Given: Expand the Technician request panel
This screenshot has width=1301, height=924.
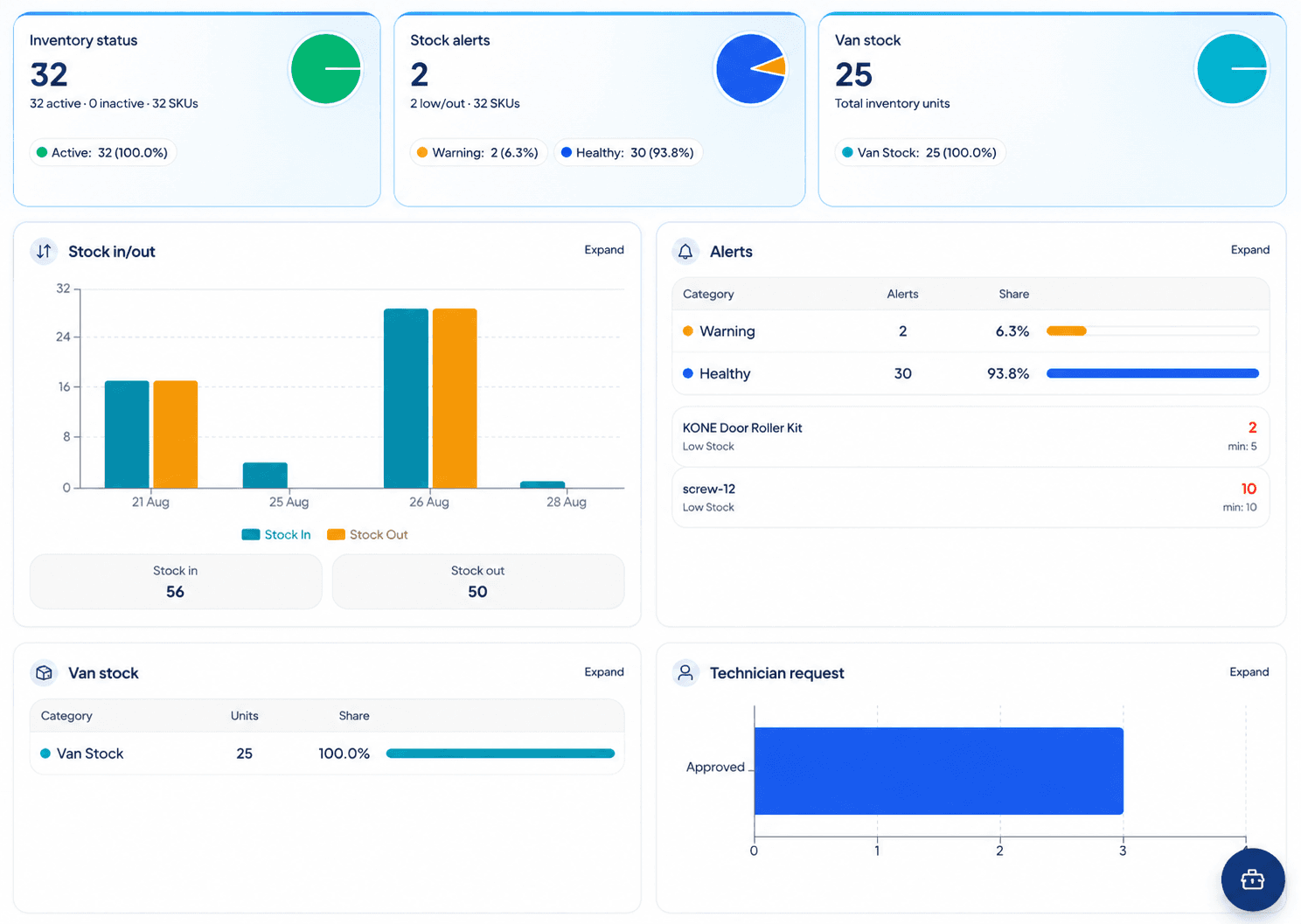Looking at the screenshot, I should (1249, 672).
